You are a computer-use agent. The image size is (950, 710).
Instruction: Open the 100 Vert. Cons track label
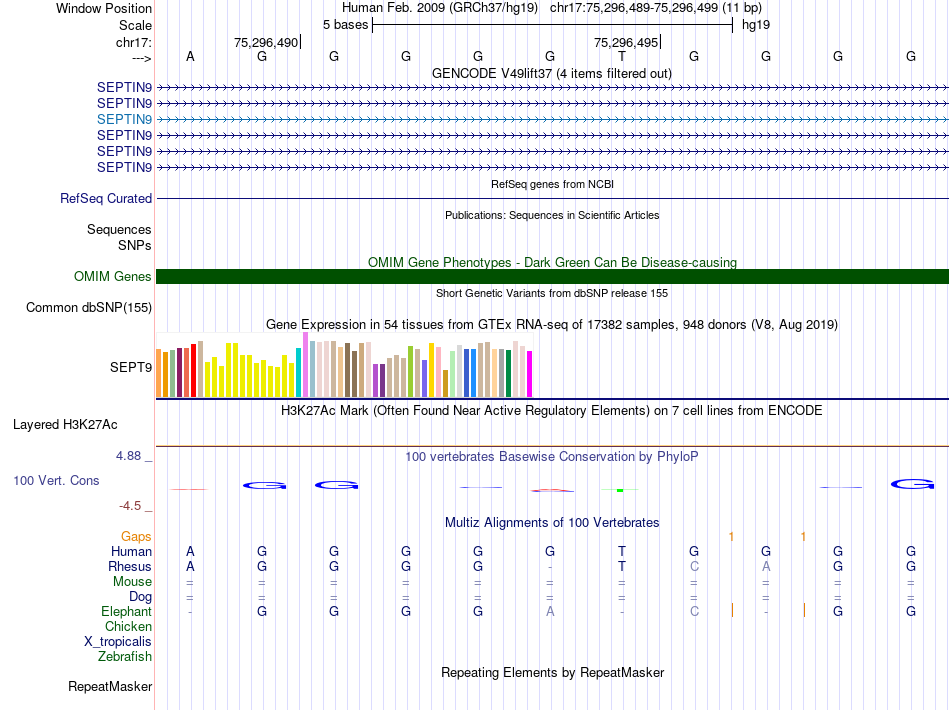pyautogui.click(x=56, y=480)
